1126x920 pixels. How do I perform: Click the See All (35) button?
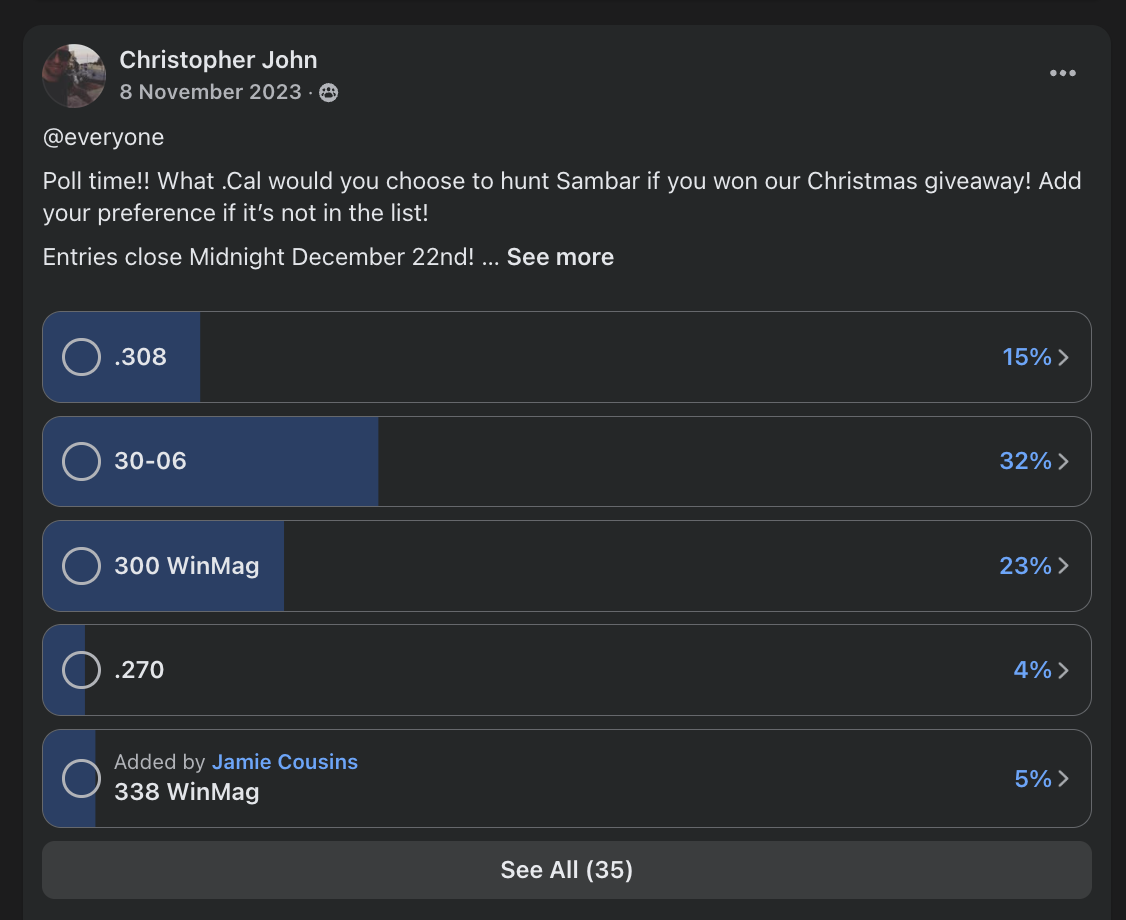[567, 870]
